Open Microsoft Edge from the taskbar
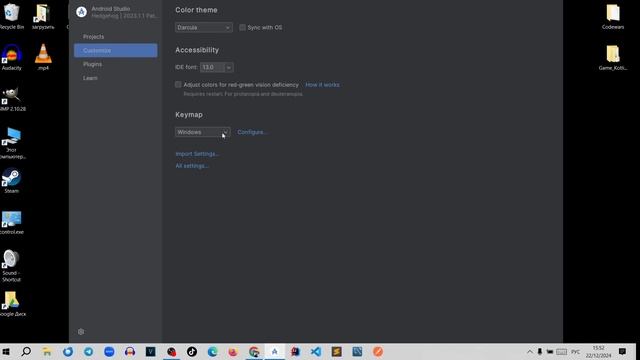Image resolution: width=640 pixels, height=360 pixels. click(x=212, y=351)
